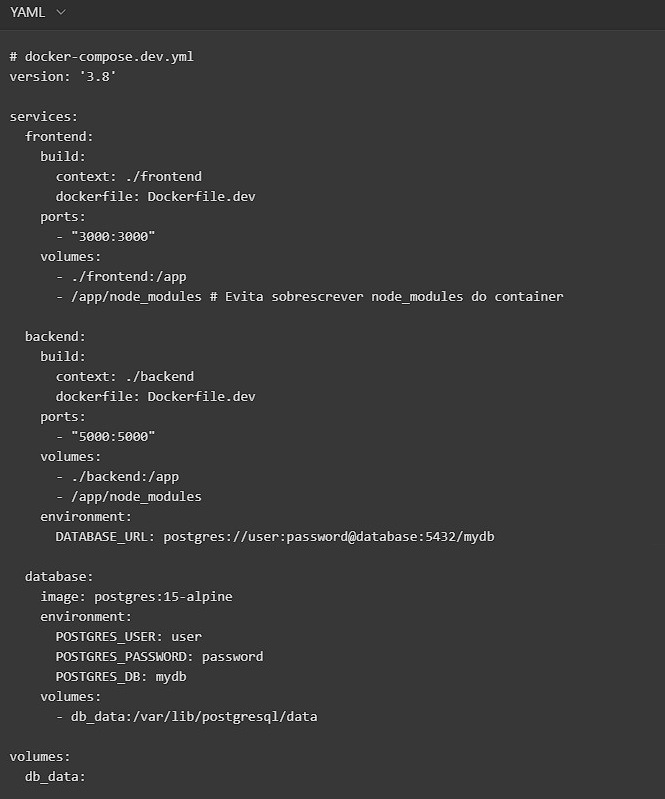Image resolution: width=665 pixels, height=799 pixels.
Task: Click the "5000:5000" port mapping
Action: [113, 436]
